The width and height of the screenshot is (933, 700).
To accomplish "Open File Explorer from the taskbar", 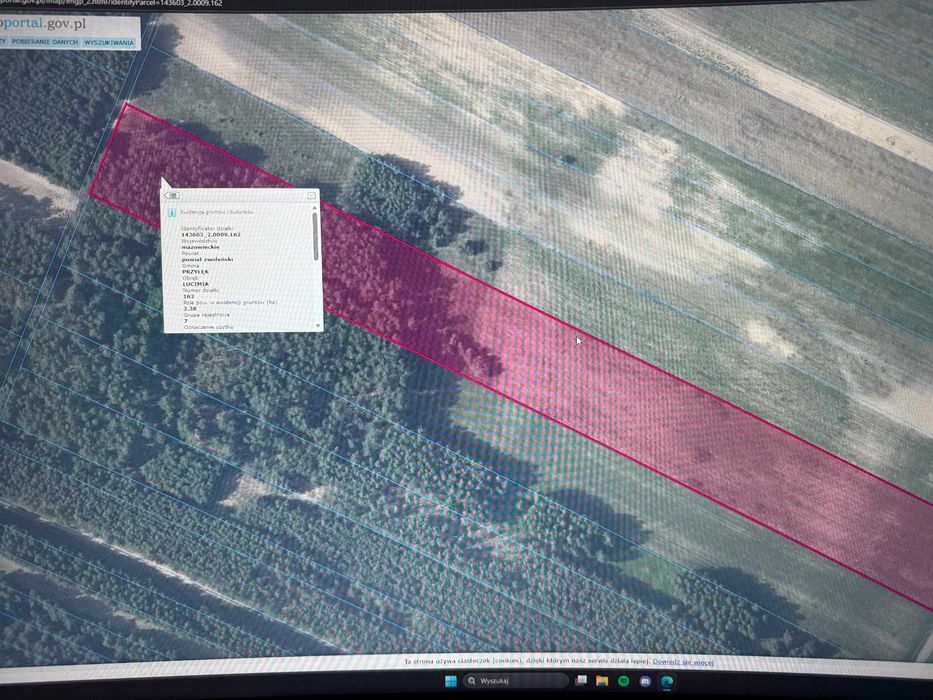I will point(602,680).
